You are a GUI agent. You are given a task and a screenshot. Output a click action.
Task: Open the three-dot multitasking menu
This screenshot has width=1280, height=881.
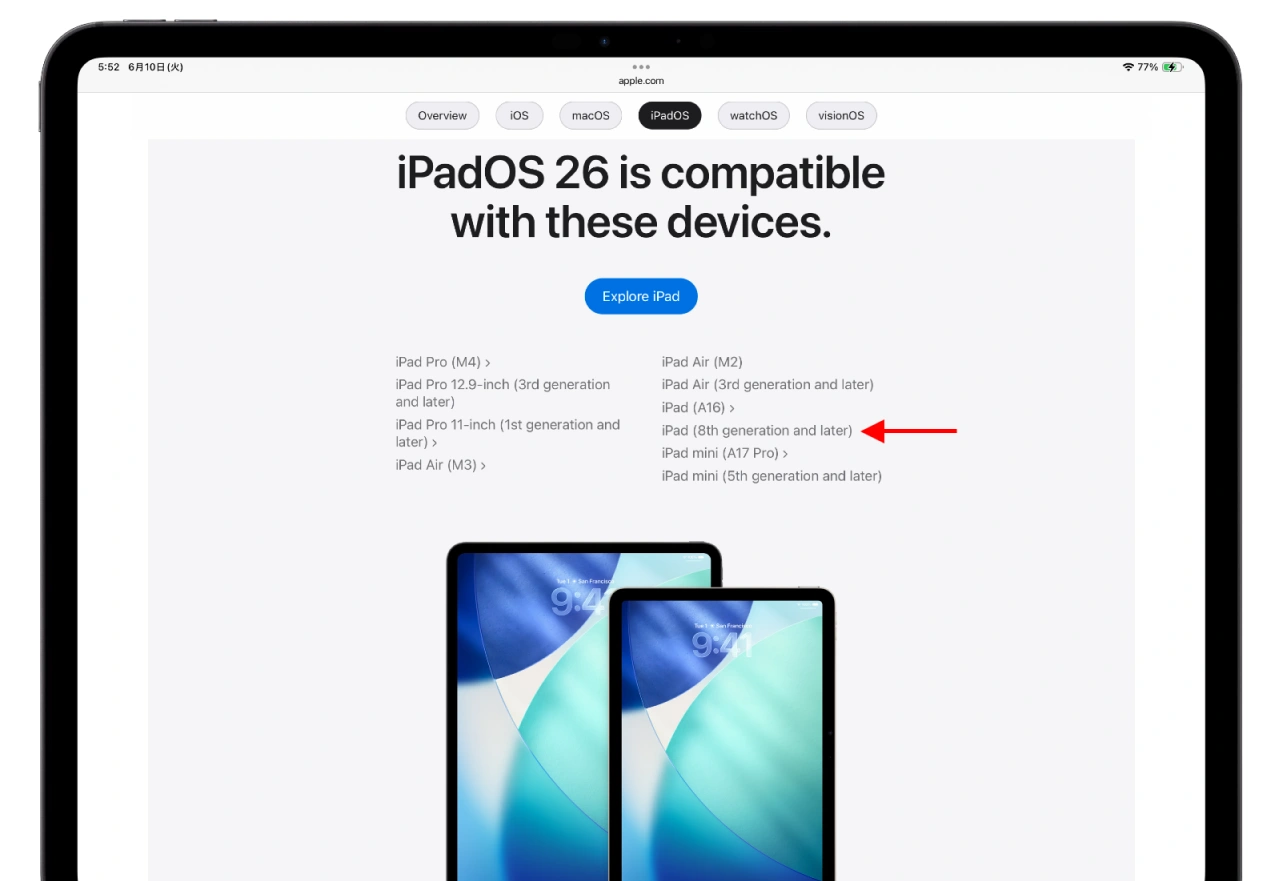click(x=641, y=67)
